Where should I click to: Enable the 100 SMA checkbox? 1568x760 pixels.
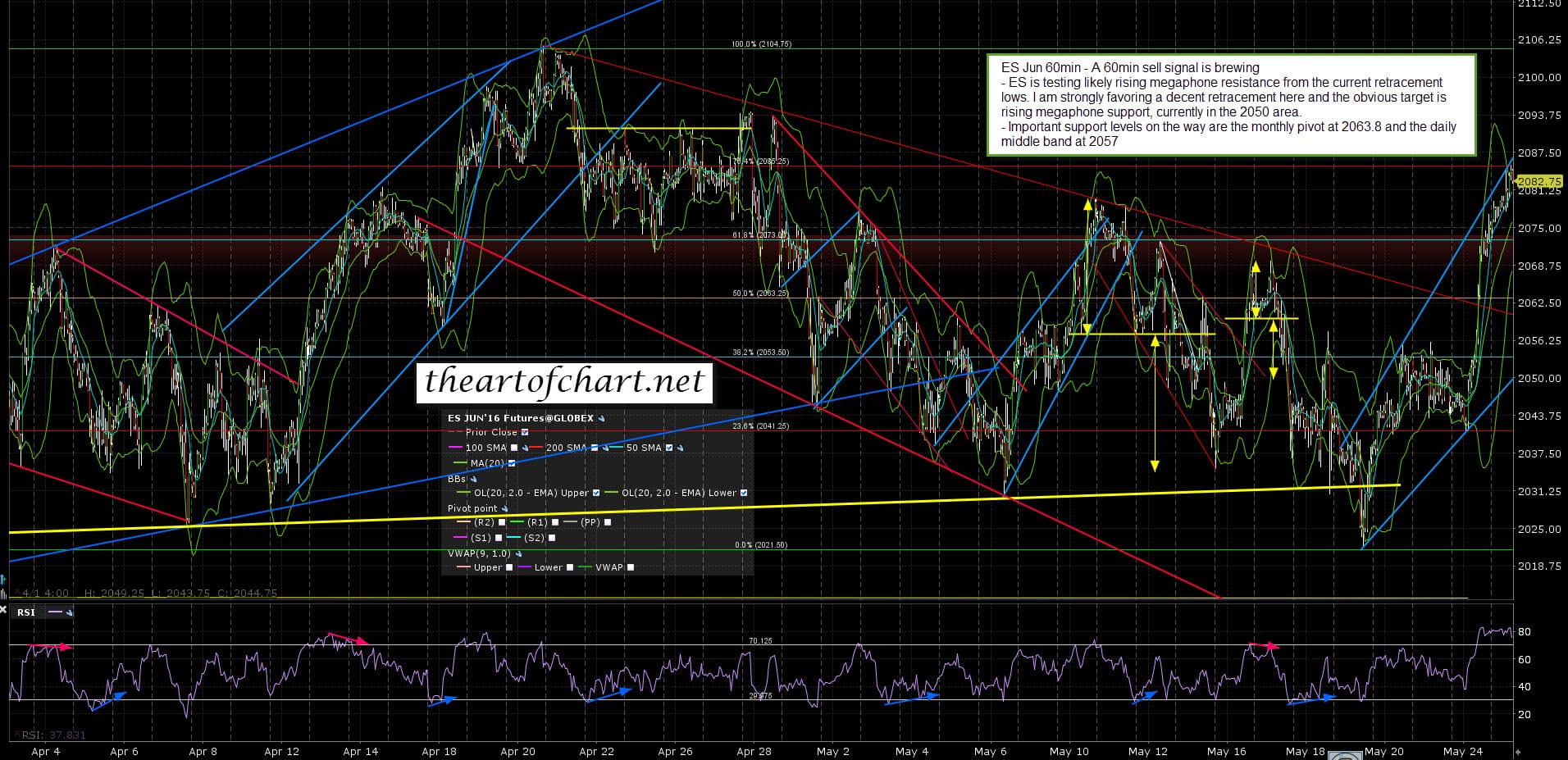514,448
